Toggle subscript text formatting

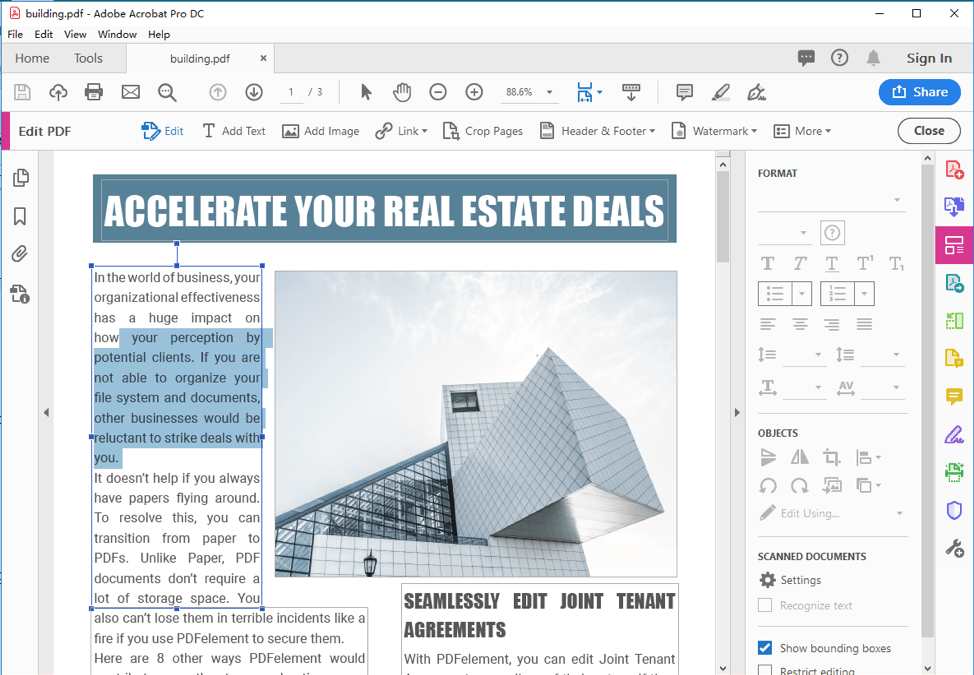pyautogui.click(x=896, y=264)
